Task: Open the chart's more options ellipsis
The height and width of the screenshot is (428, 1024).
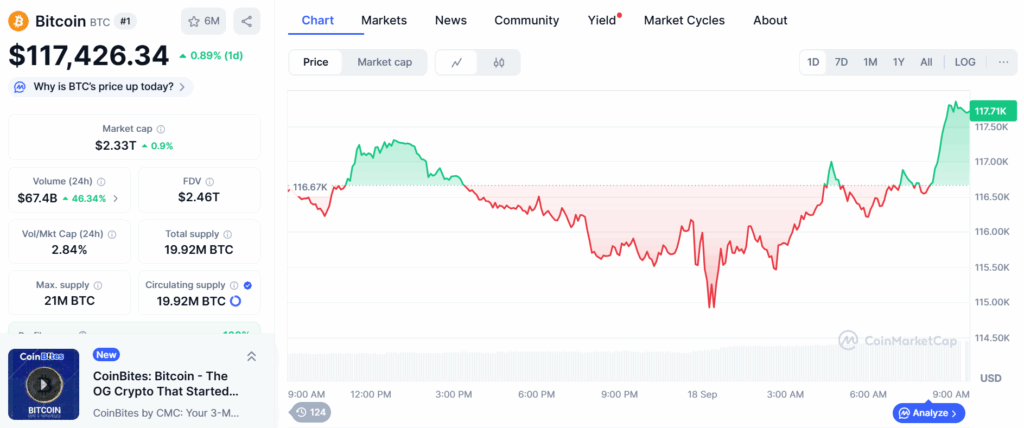Action: (1003, 62)
